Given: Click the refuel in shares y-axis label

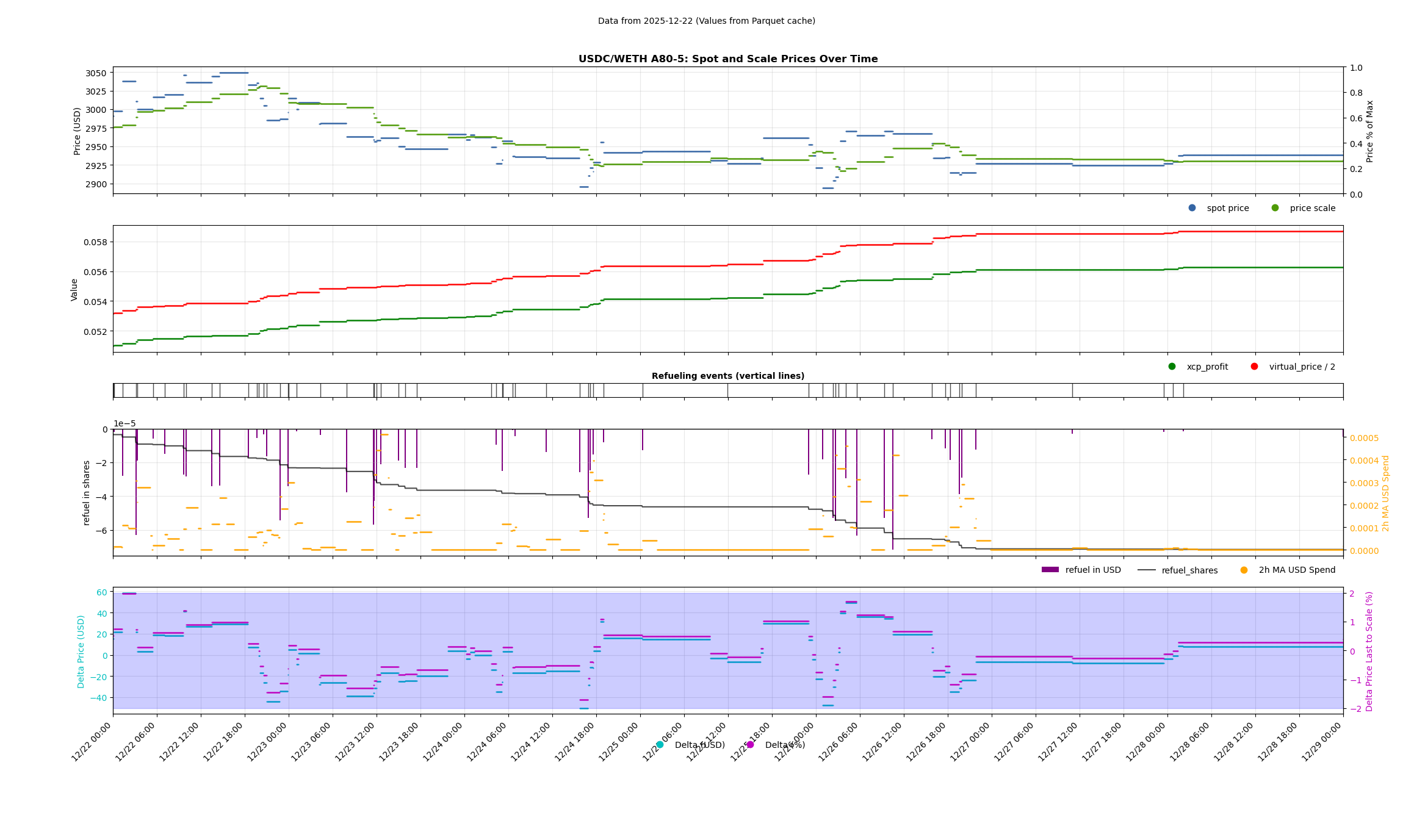Looking at the screenshot, I should (87, 492).
